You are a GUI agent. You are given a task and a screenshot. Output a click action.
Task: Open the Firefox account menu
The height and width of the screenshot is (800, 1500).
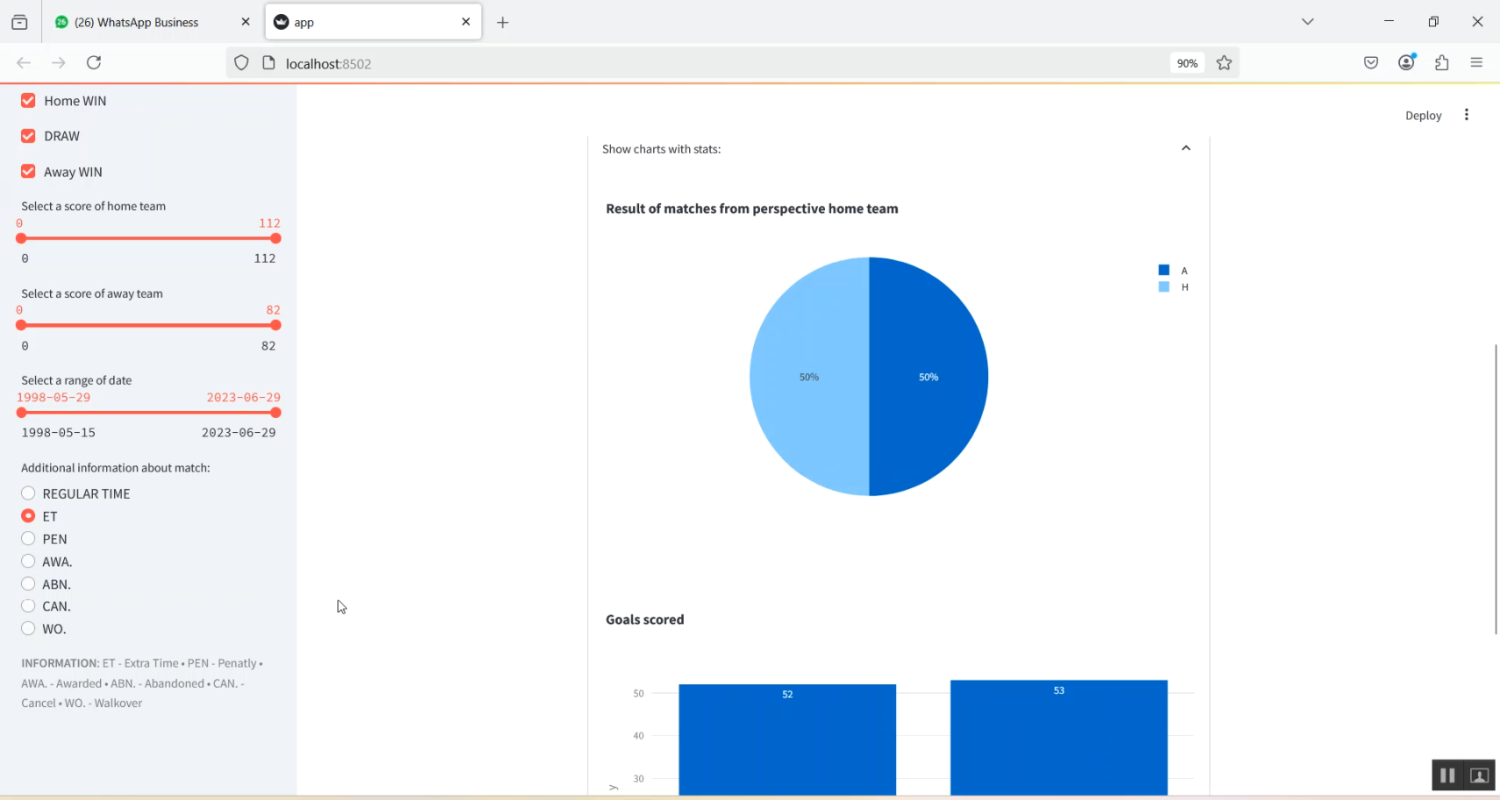1406,62
